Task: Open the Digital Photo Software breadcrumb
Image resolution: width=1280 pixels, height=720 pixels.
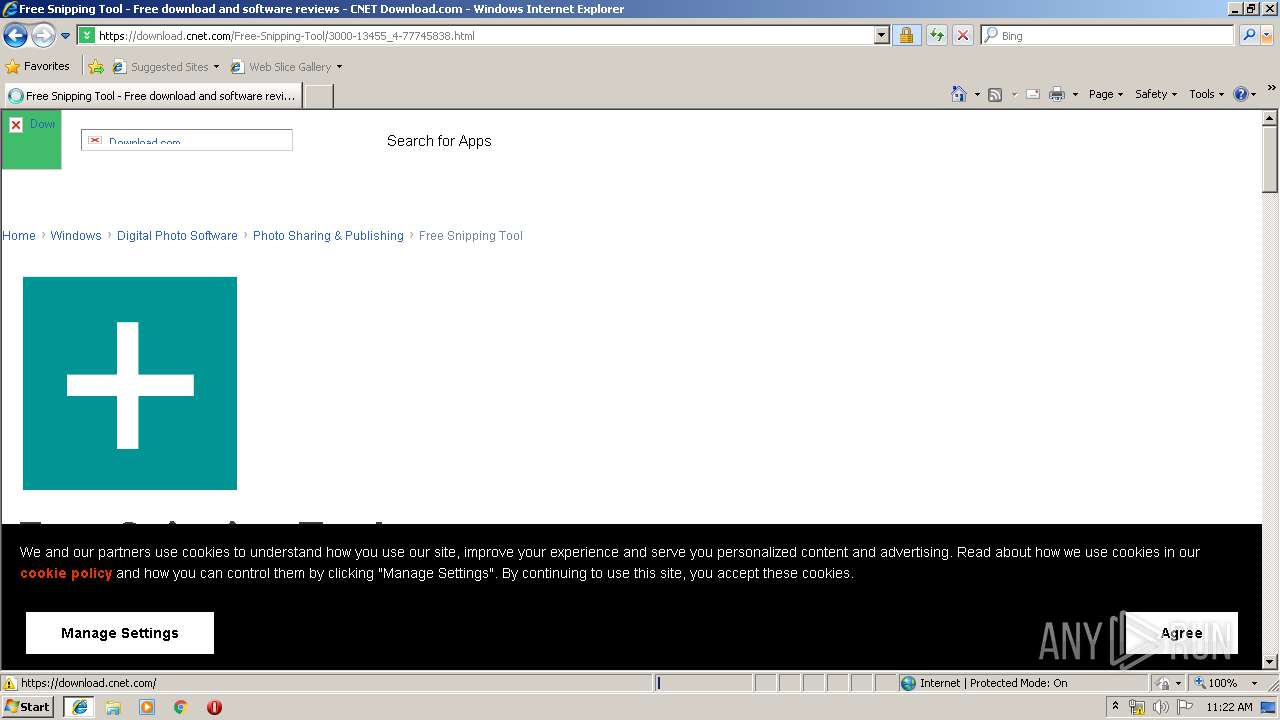Action: point(177,236)
